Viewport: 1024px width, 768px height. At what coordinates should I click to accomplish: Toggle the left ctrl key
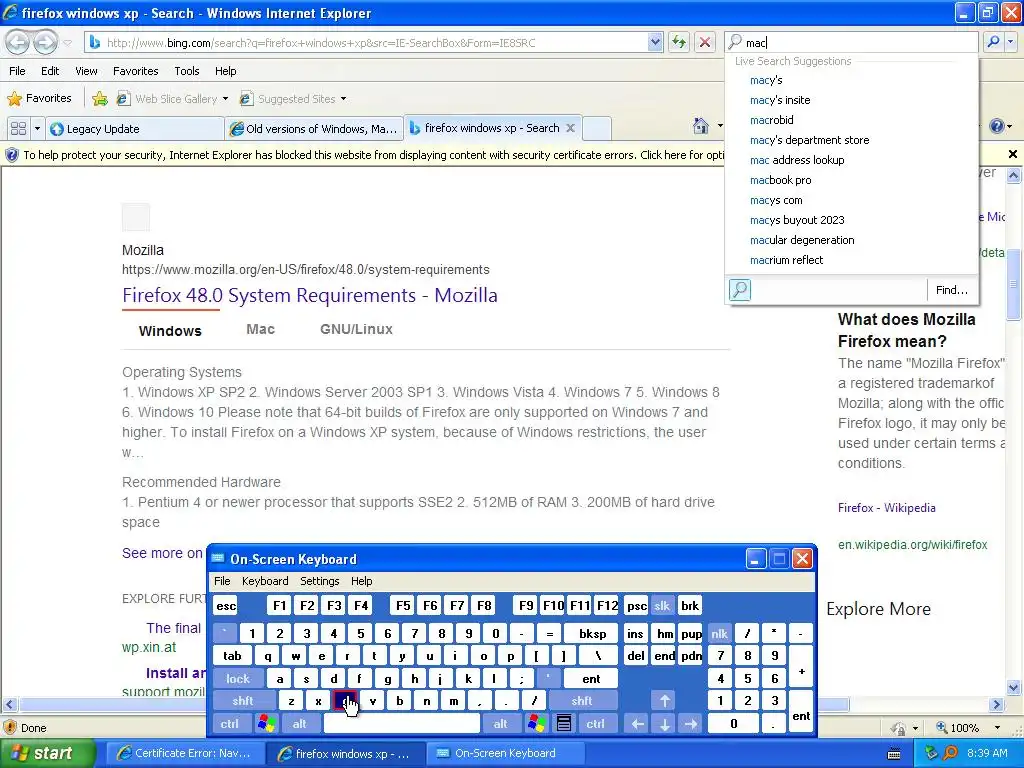tap(230, 724)
